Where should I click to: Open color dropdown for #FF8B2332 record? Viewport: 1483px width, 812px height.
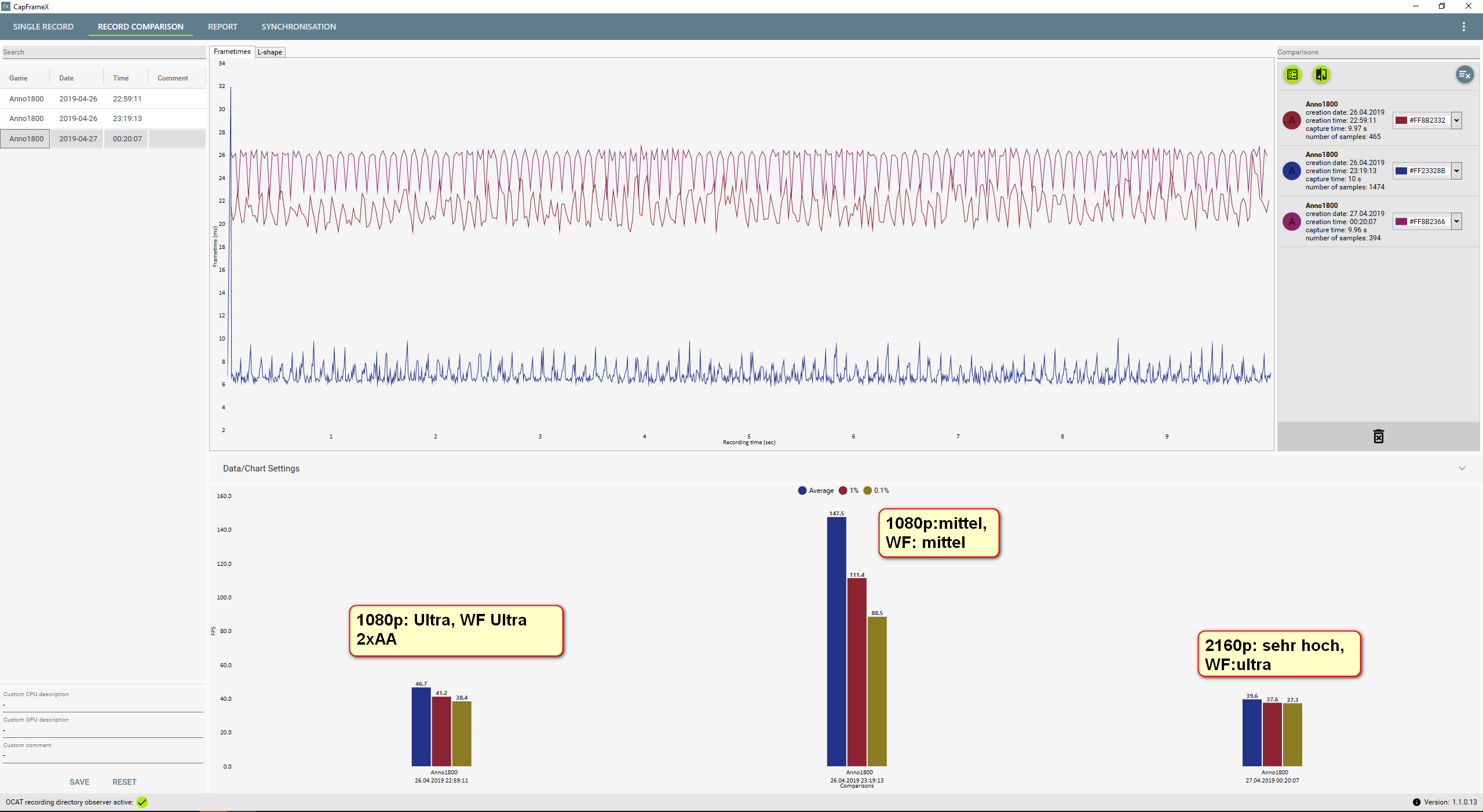pyautogui.click(x=1456, y=120)
